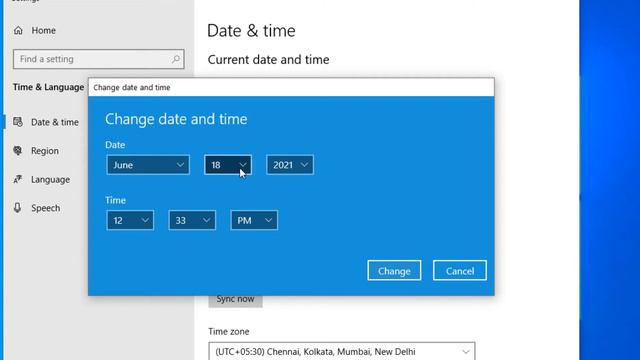Open the minute dropdown showing 33
Screen dimensions: 640x360
coord(192,220)
